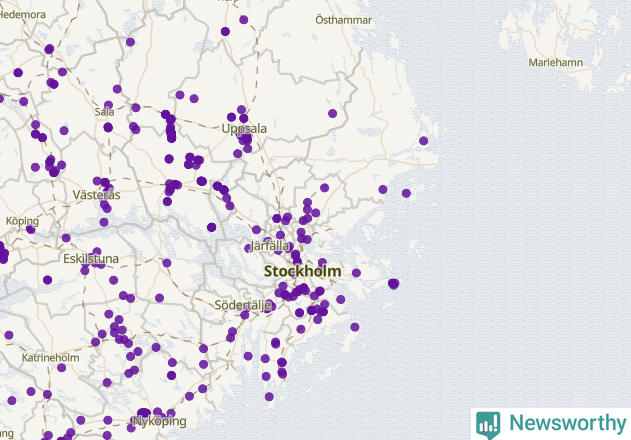631x440 pixels.
Task: Select the Södertälje label
Action: tap(243, 305)
